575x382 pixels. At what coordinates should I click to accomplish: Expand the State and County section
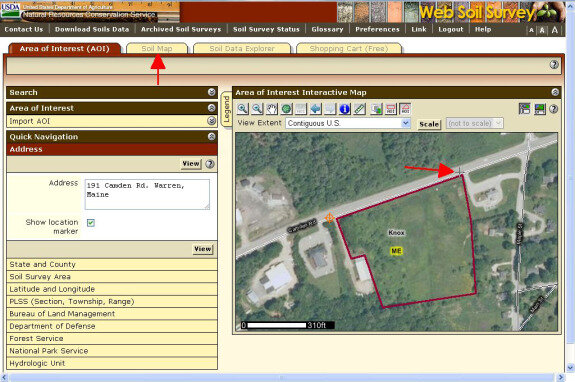(112, 264)
